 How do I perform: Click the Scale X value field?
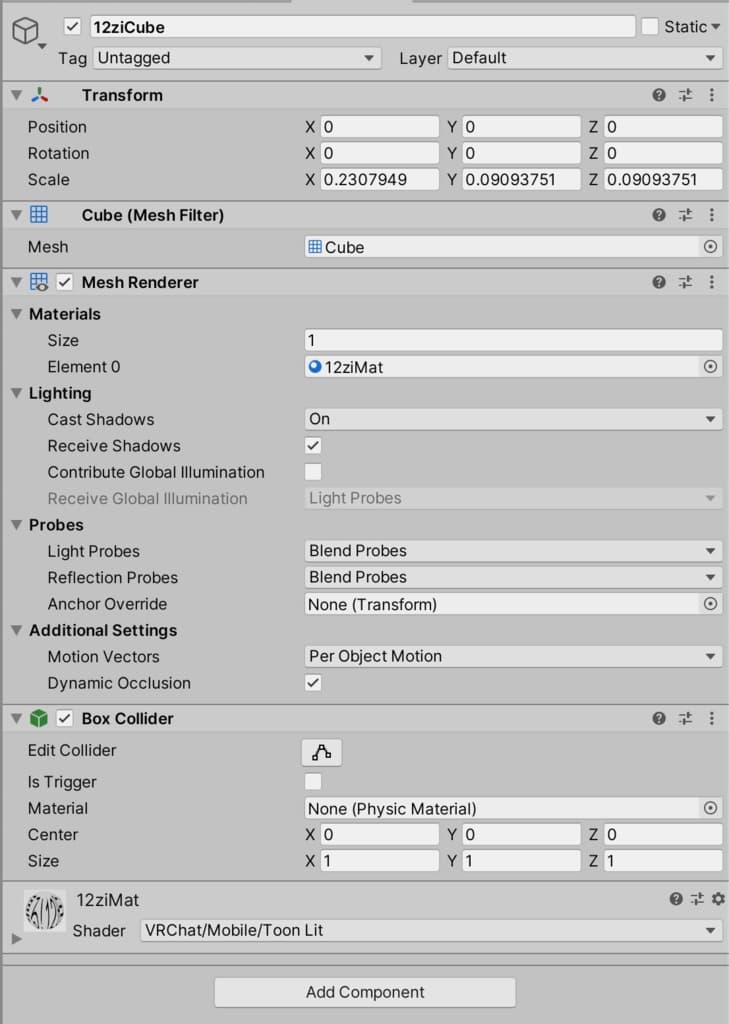pyautogui.click(x=379, y=180)
